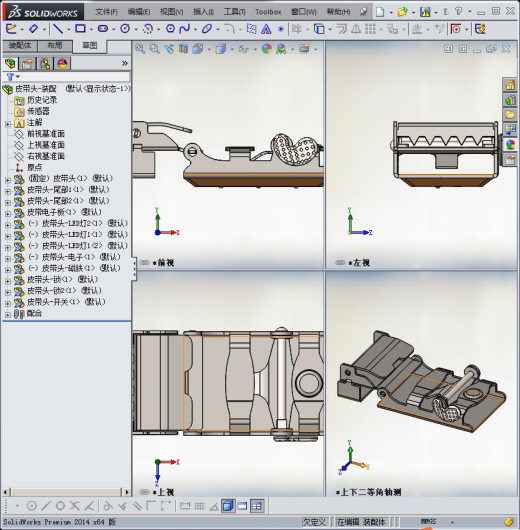Open the FeatureManager design tree tab
Screen dimensions: 520x530
(10, 64)
